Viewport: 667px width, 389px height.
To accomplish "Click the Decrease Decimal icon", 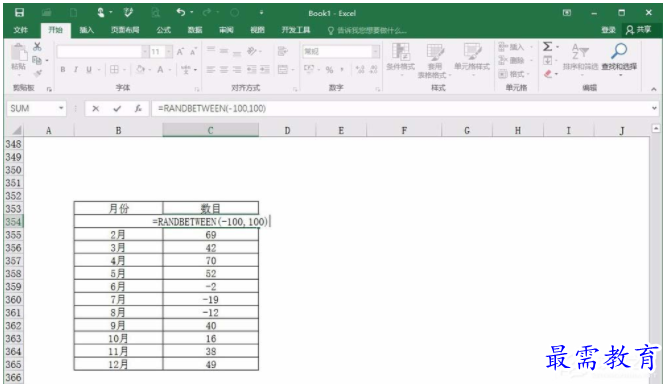I will click(x=373, y=69).
